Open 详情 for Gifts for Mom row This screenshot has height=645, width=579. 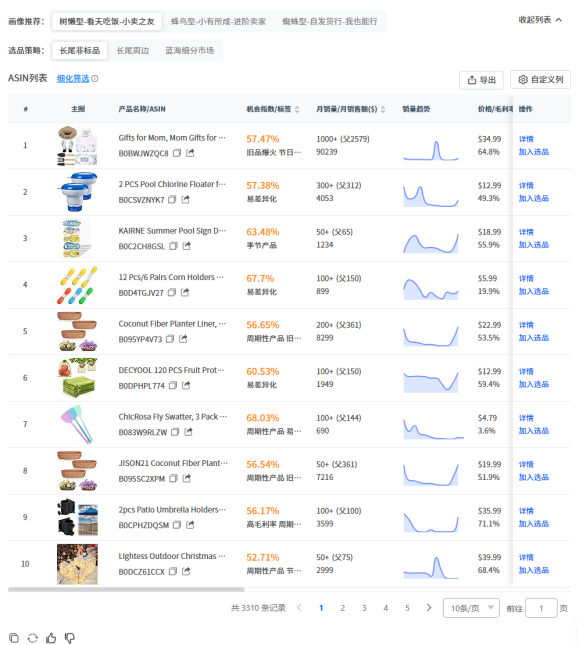(526, 139)
